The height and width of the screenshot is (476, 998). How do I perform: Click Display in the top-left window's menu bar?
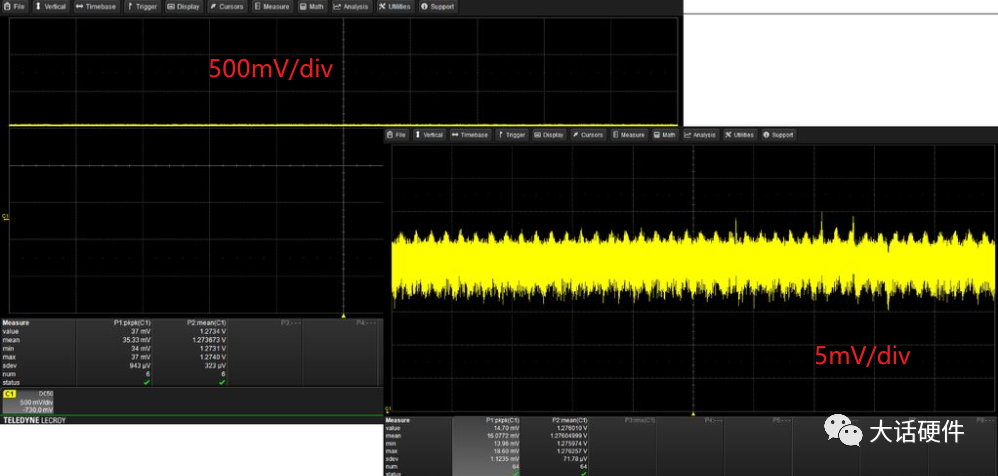(x=184, y=6)
